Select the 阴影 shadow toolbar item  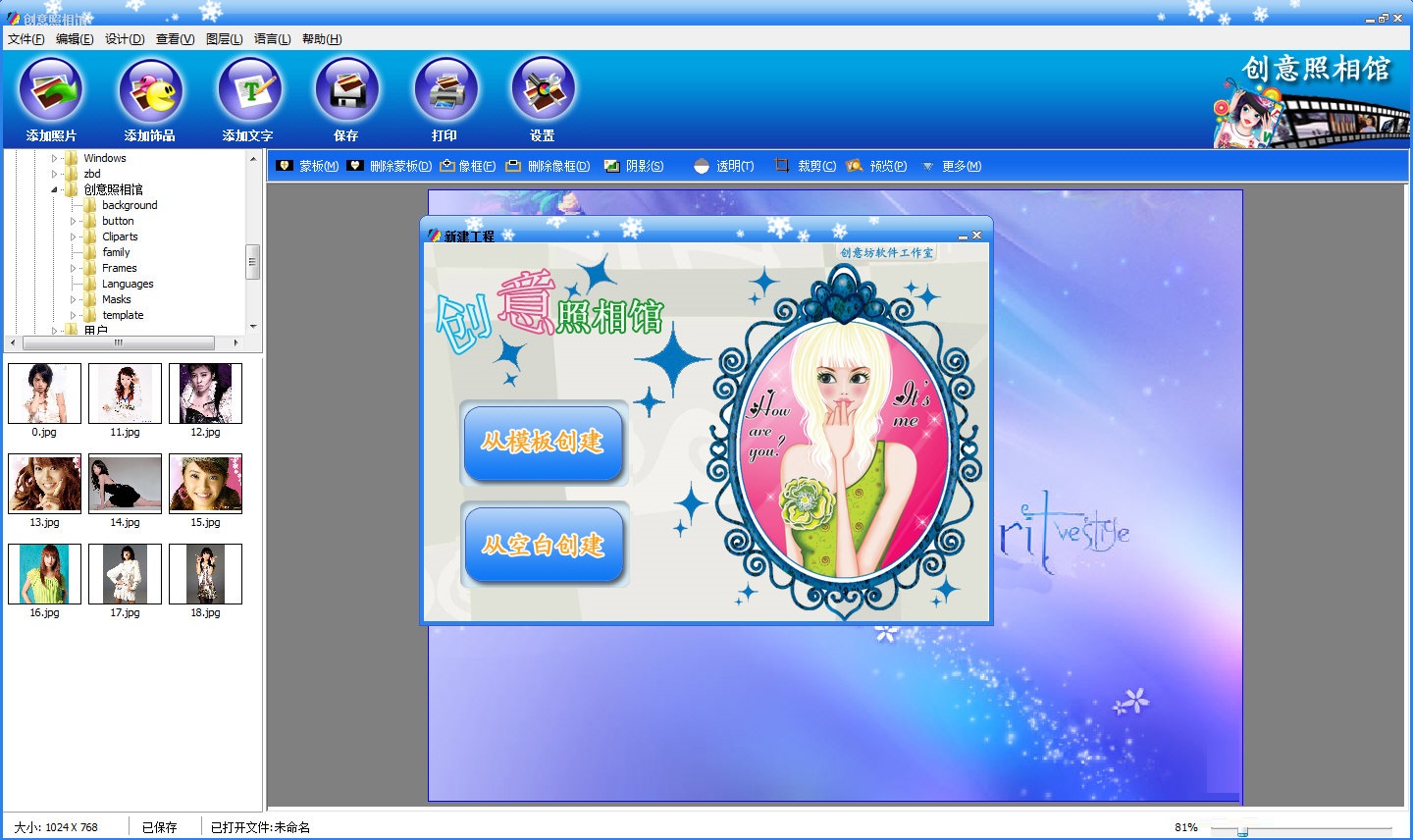[x=634, y=166]
